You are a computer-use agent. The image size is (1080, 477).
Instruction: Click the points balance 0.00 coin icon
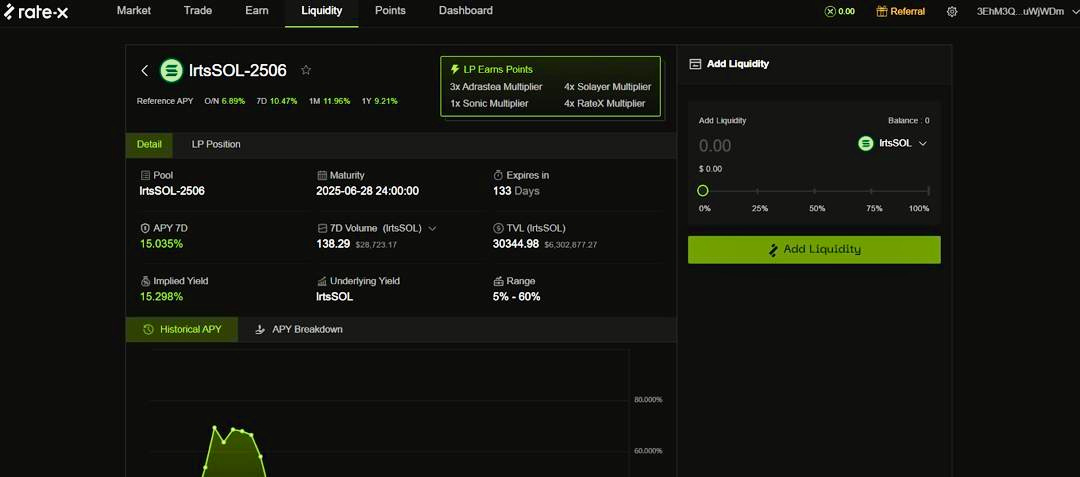click(830, 11)
